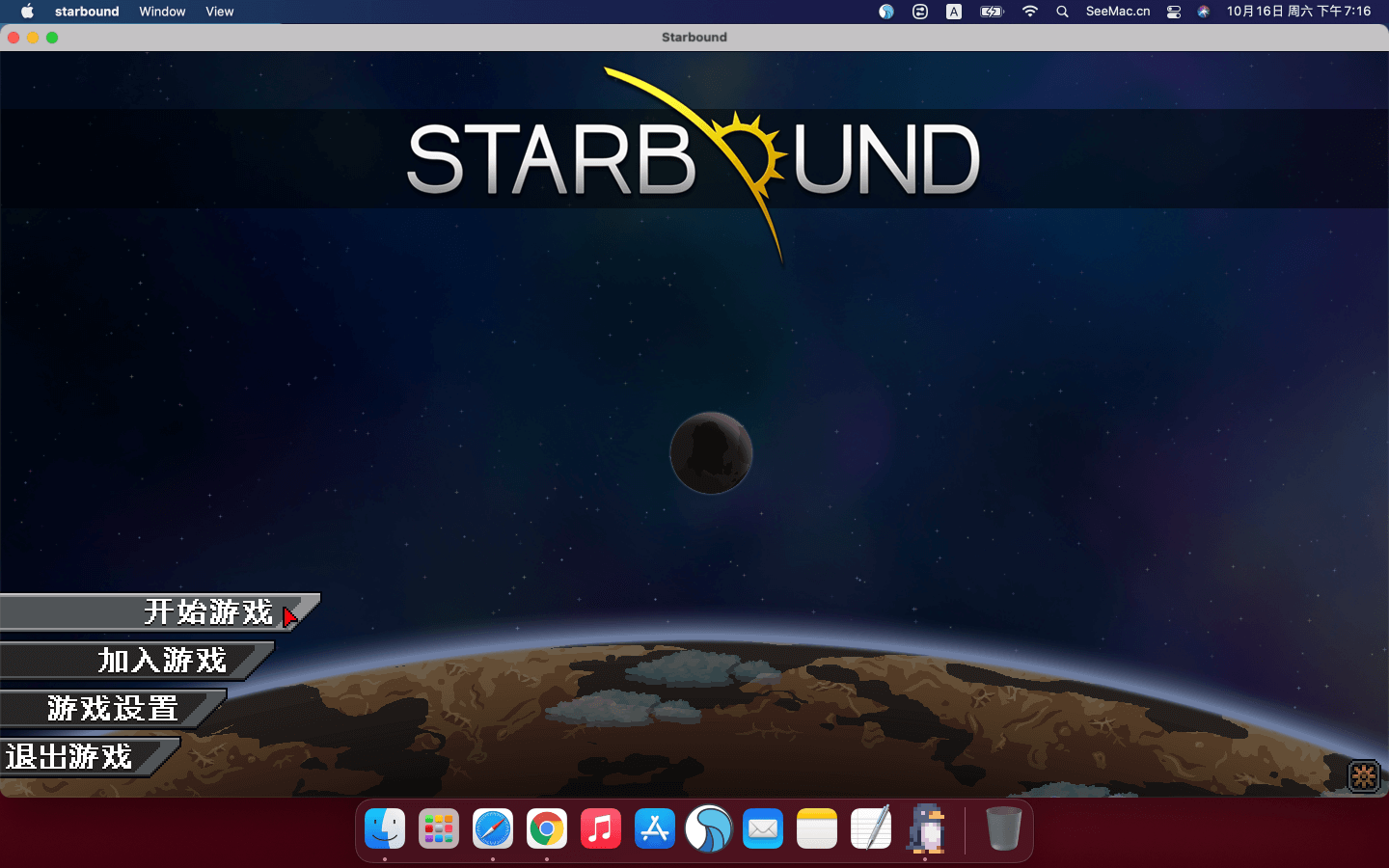The width and height of the screenshot is (1389, 868).
Task: Minimize the Starbound window
Action: point(33,38)
